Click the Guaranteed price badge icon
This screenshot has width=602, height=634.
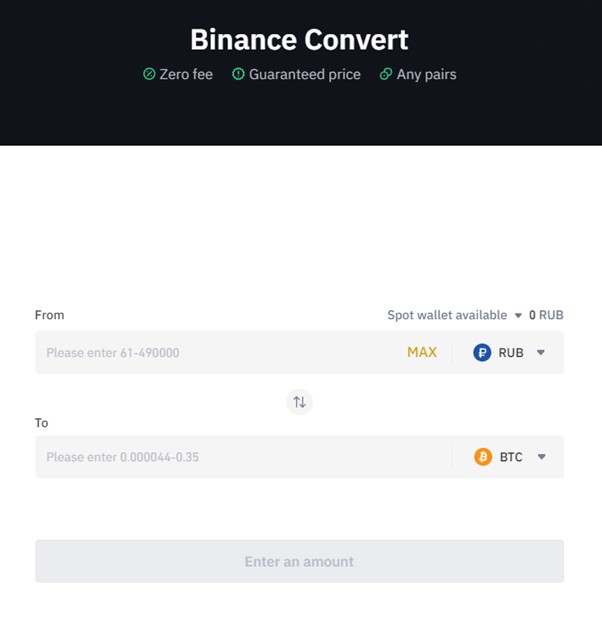(x=238, y=74)
